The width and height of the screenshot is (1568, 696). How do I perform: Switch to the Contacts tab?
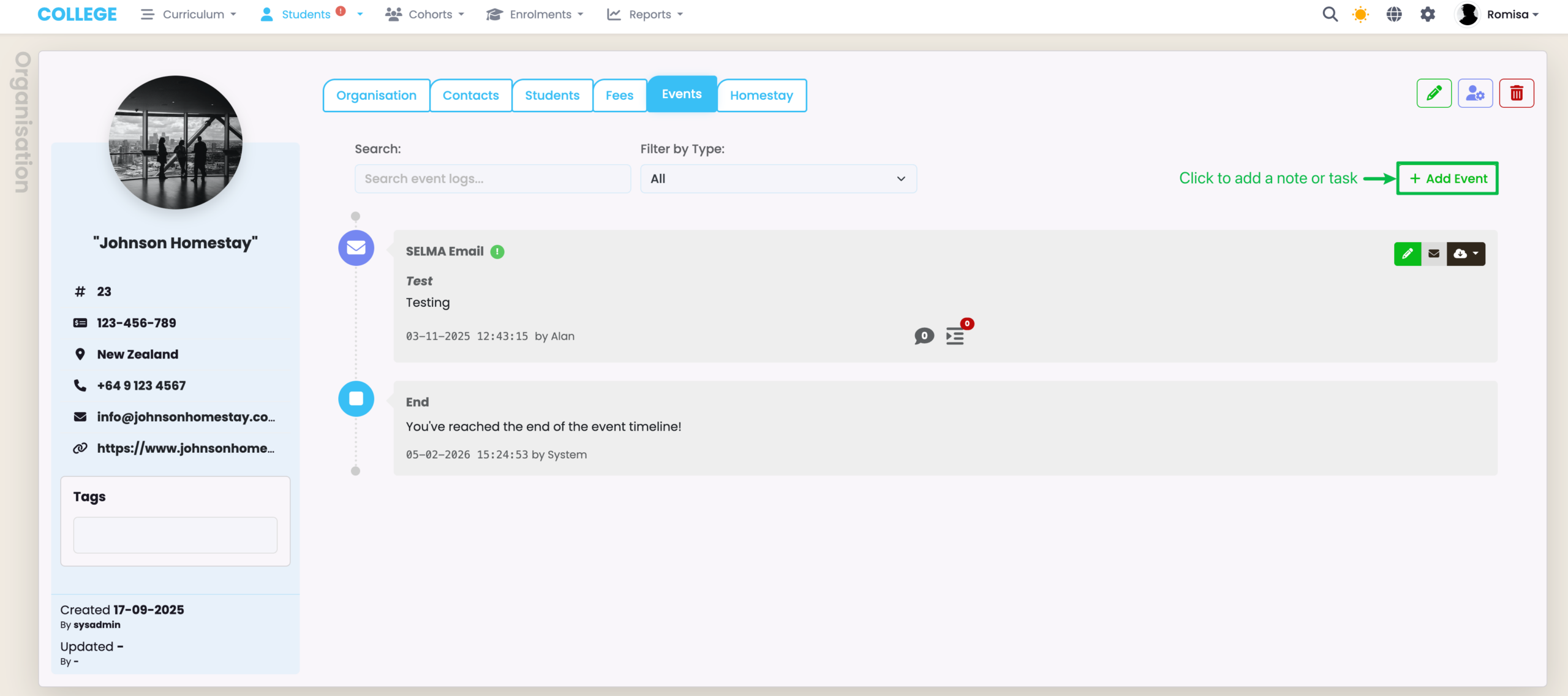coord(470,96)
